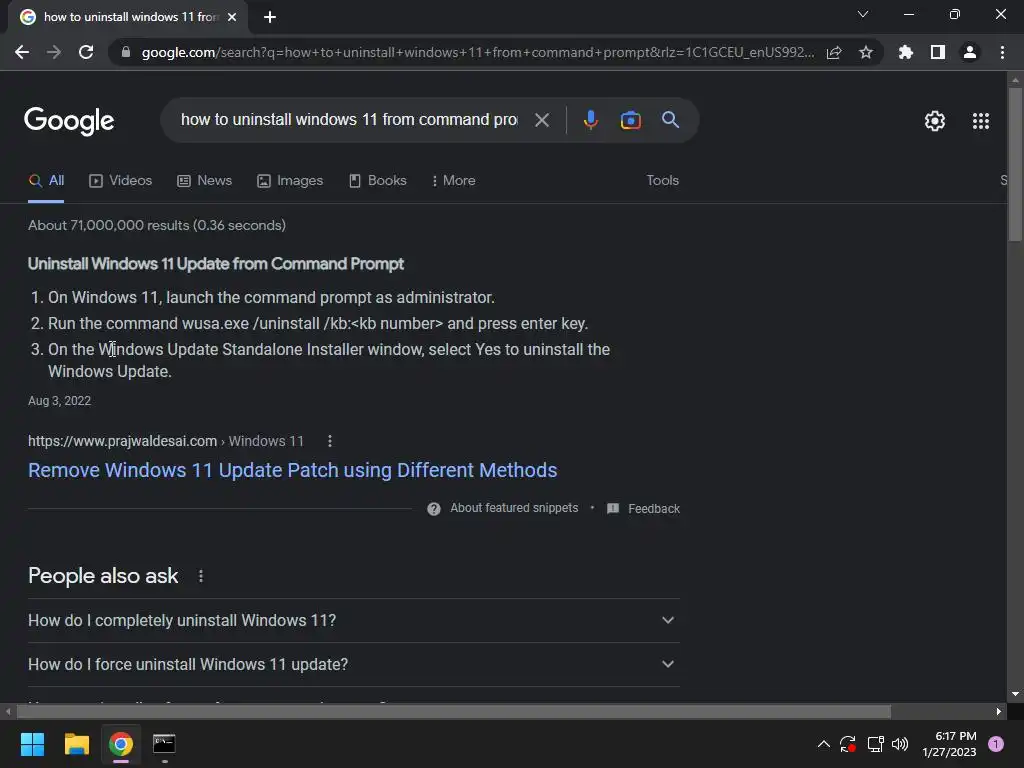Clear the search query with X

tap(542, 120)
